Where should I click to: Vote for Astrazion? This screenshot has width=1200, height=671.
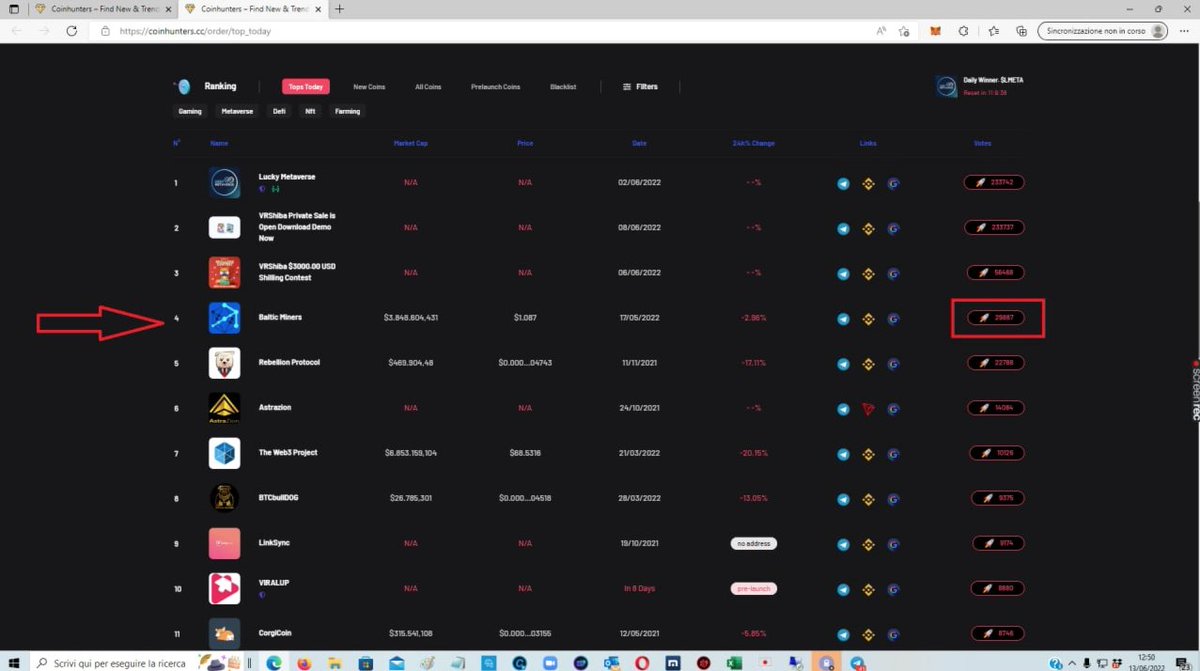click(x=994, y=408)
